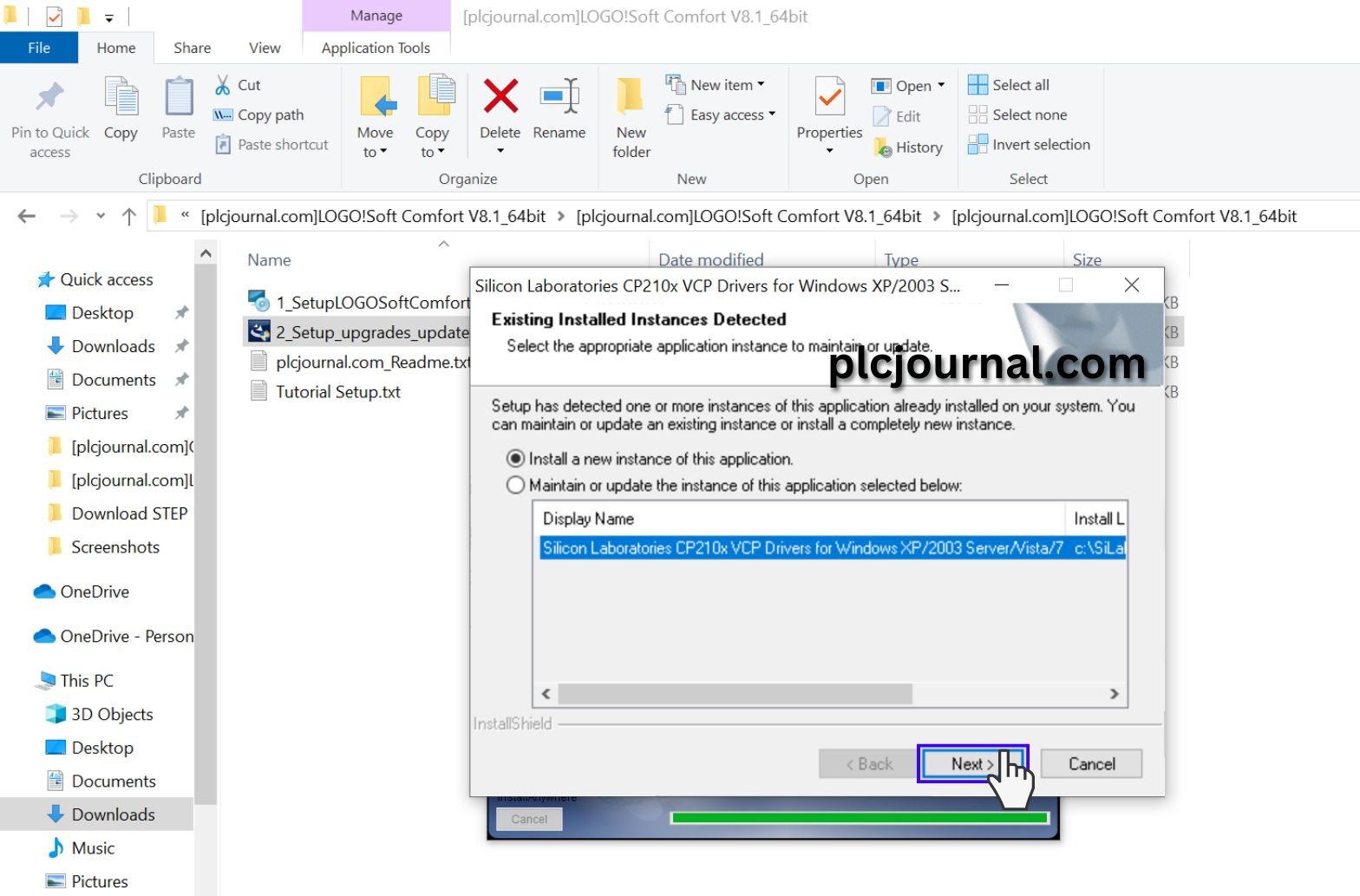This screenshot has height=896, width=1360.
Task: Click Select none in the ribbon
Action: (1017, 114)
